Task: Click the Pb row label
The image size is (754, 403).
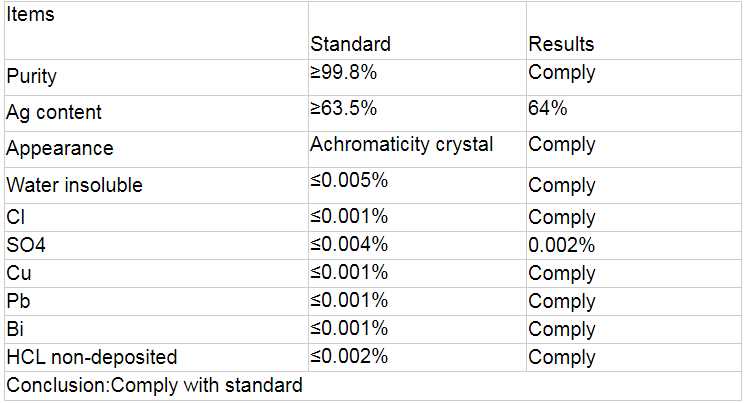Action: (18, 301)
